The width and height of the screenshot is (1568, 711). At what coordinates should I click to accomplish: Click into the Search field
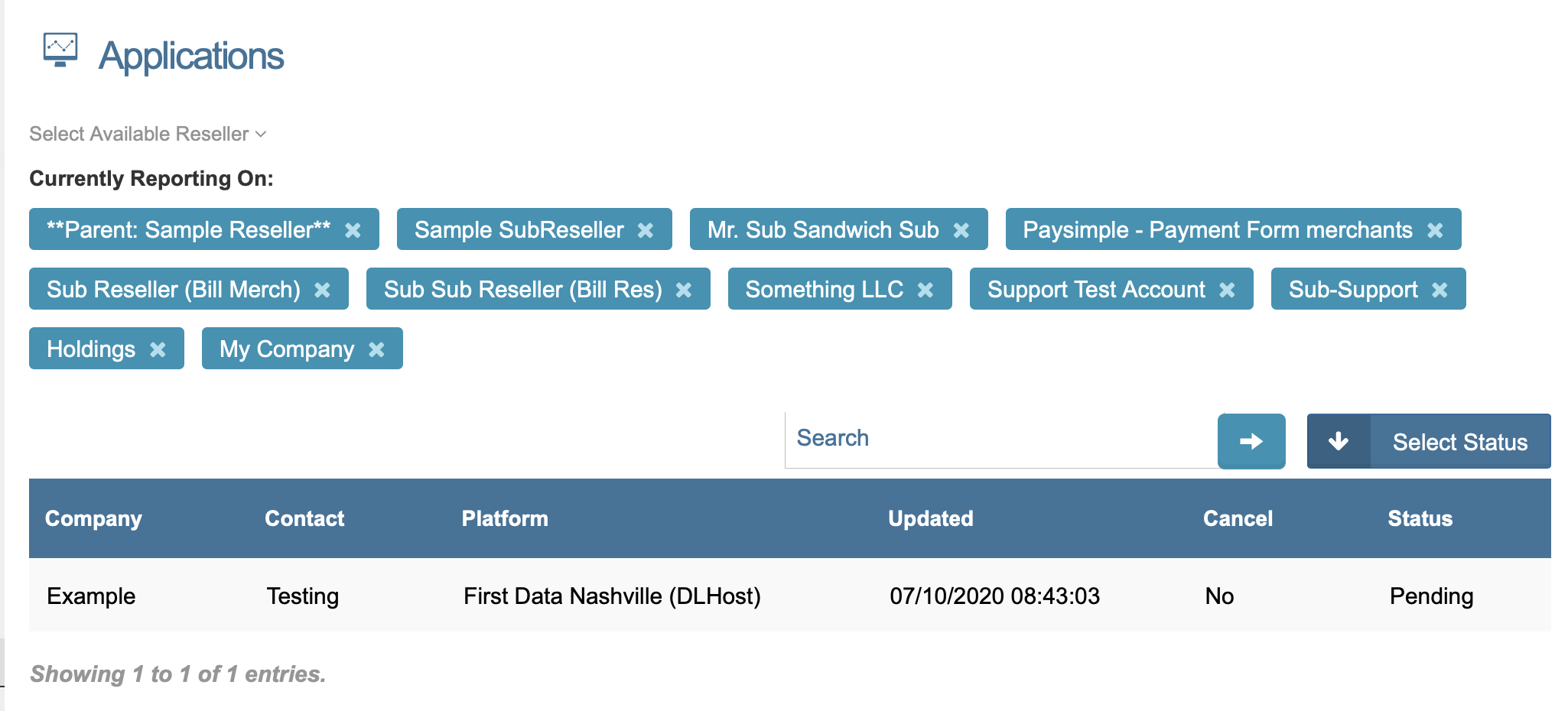click(x=1000, y=439)
